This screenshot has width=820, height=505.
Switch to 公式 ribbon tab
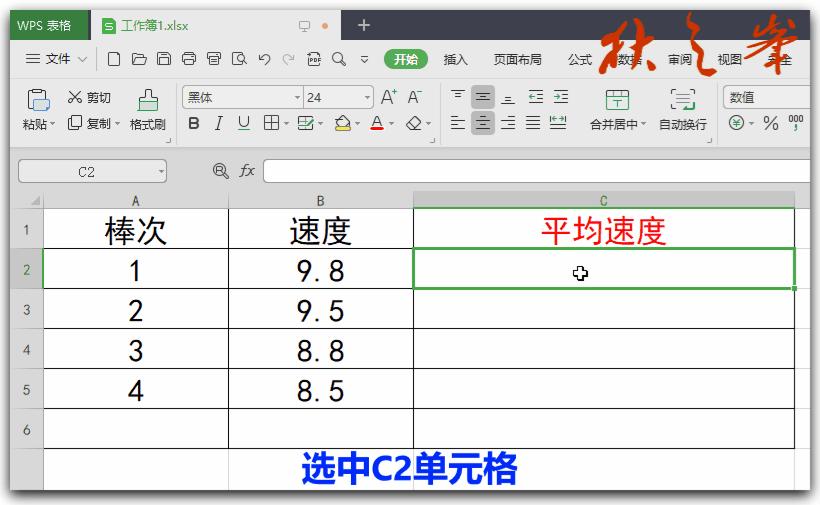(x=580, y=60)
